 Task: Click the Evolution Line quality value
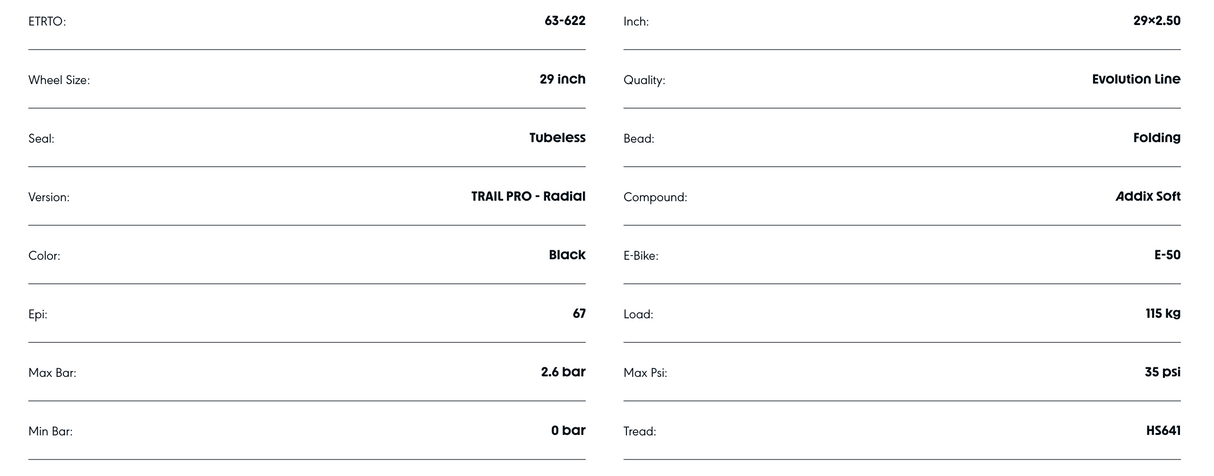[1135, 79]
